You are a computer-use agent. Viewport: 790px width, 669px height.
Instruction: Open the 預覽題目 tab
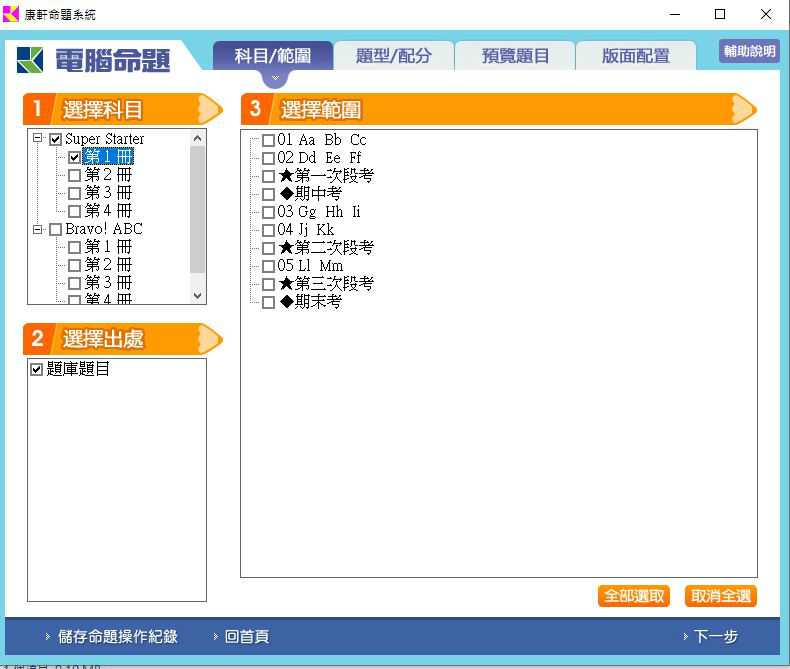click(515, 55)
